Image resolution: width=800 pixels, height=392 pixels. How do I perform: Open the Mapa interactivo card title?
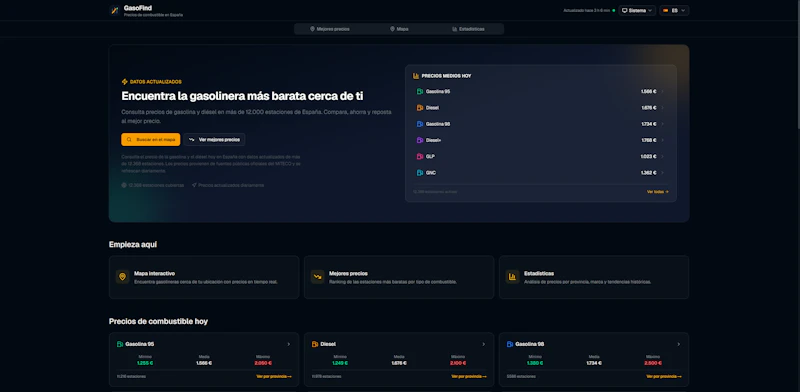pos(155,274)
